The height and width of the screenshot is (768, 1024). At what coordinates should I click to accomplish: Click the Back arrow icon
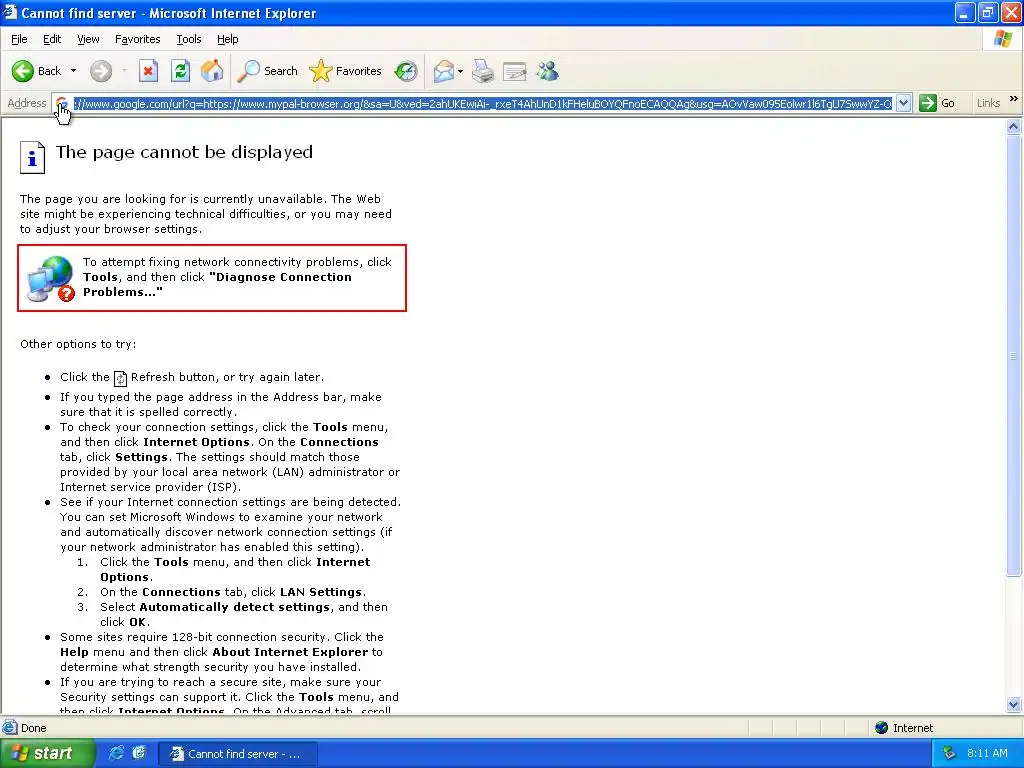tap(23, 71)
